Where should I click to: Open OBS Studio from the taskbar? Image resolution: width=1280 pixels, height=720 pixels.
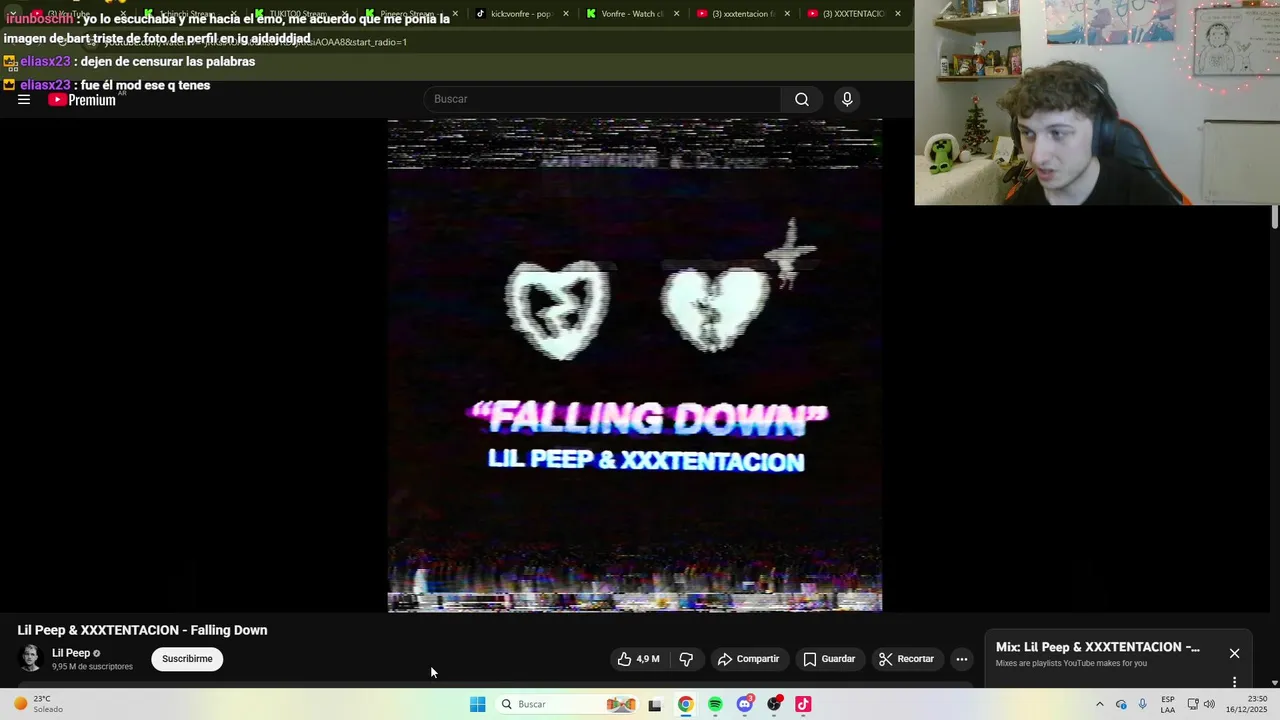(x=774, y=704)
